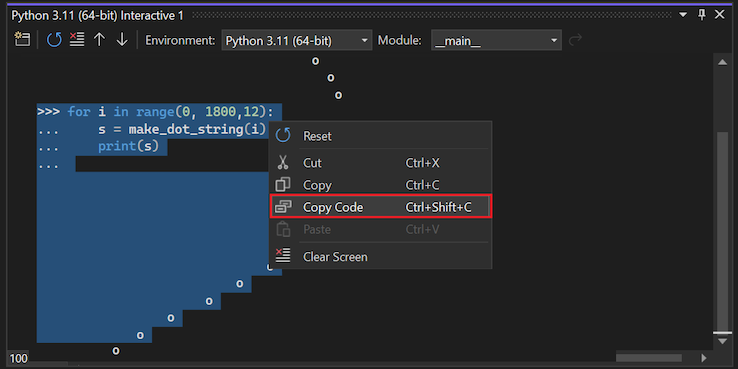Click the Clear Screen toolbar icon
Viewport: 738px width, 369px height.
[x=77, y=40]
